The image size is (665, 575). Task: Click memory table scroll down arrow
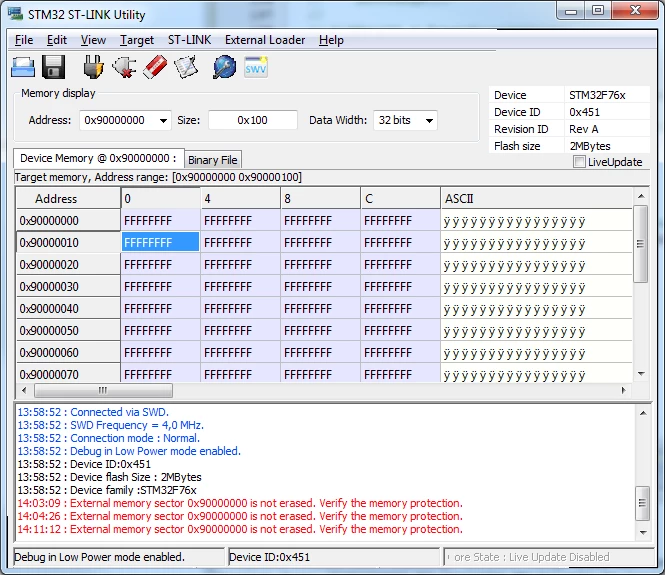[x=641, y=374]
